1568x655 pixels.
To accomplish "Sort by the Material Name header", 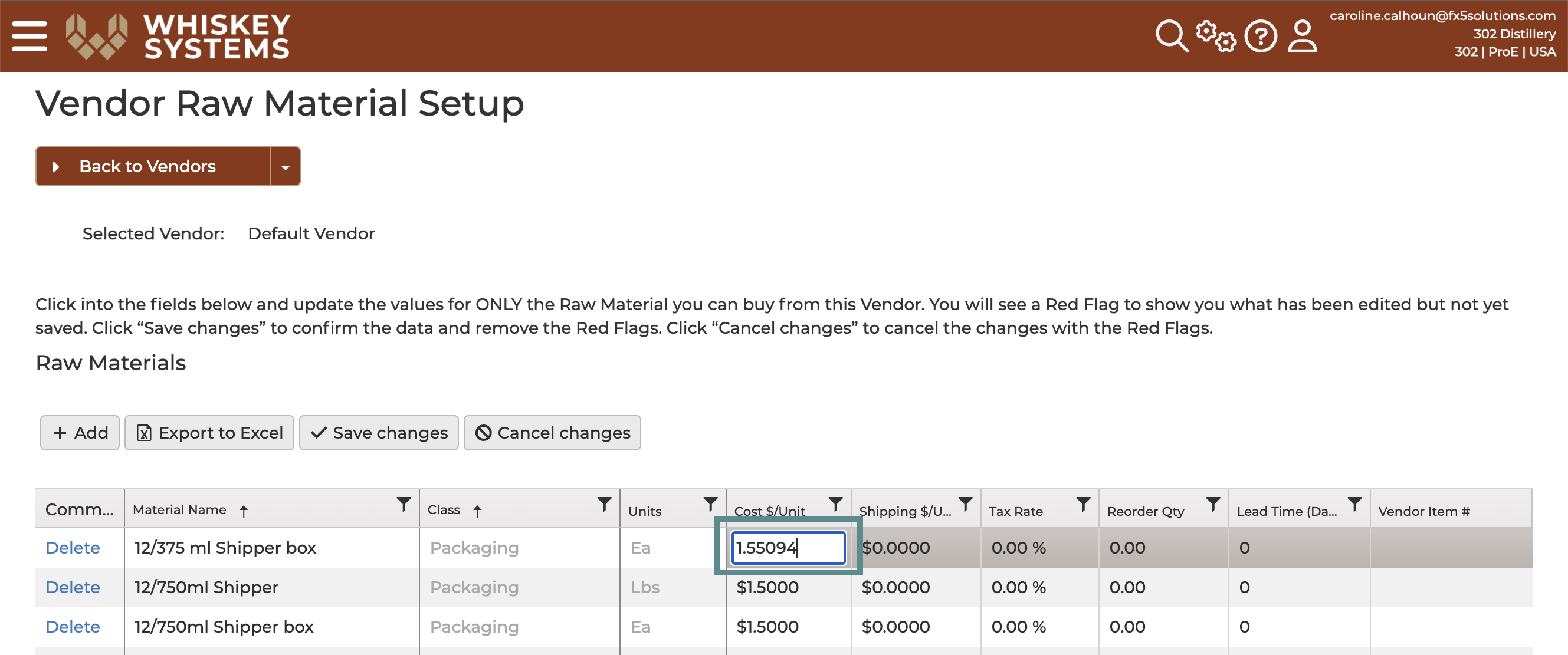I will click(x=179, y=510).
